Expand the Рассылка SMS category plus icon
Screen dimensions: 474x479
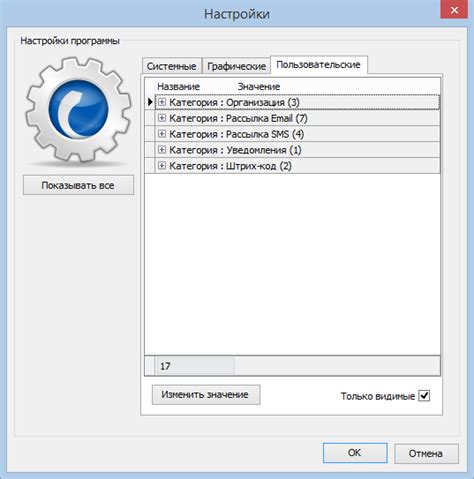click(x=162, y=134)
